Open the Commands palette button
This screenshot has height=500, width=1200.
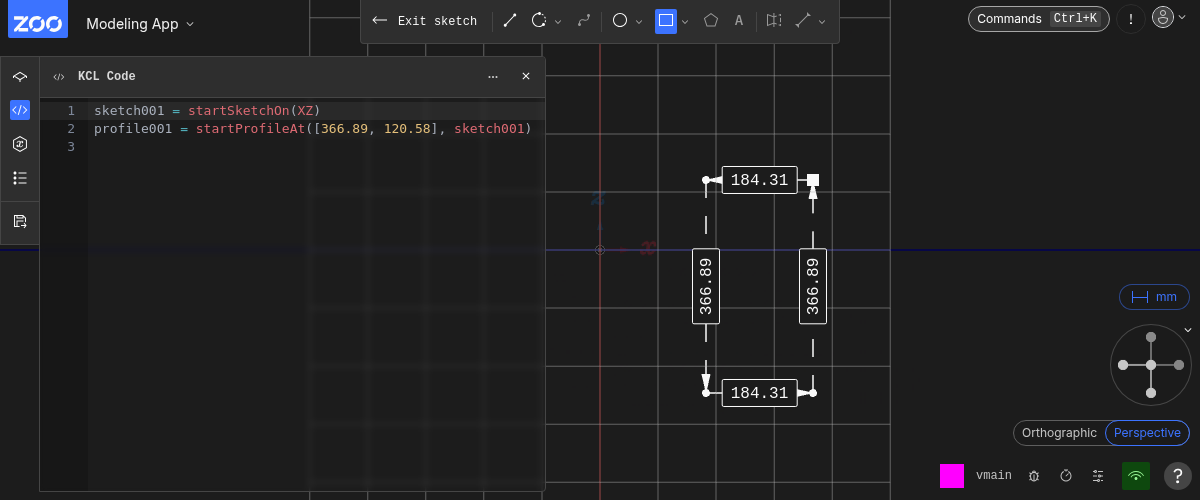tap(1038, 18)
